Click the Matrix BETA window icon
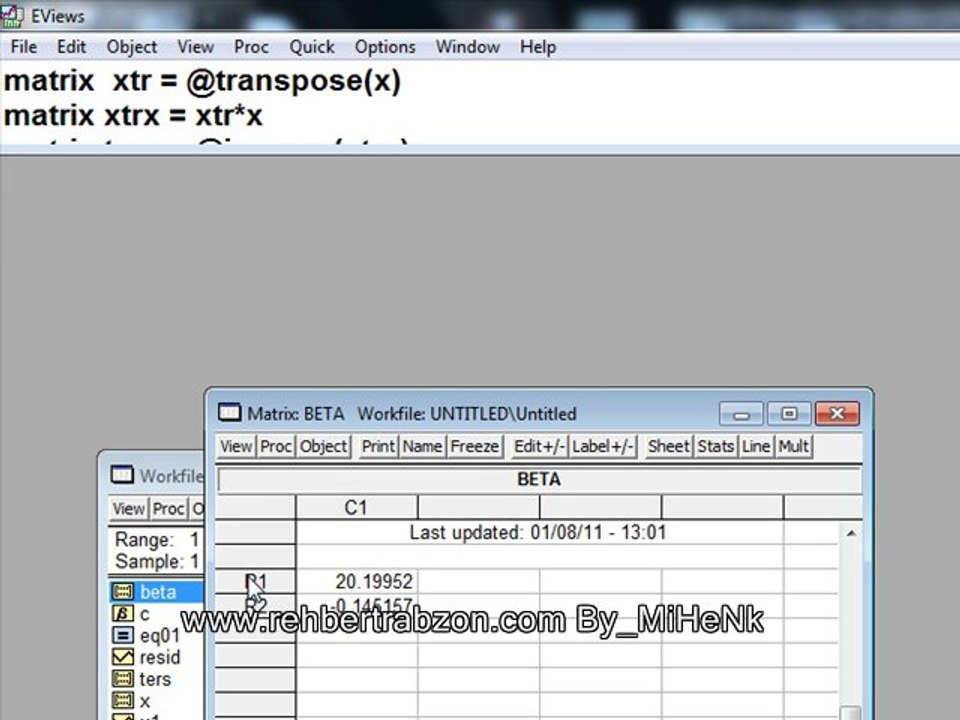 [x=230, y=413]
